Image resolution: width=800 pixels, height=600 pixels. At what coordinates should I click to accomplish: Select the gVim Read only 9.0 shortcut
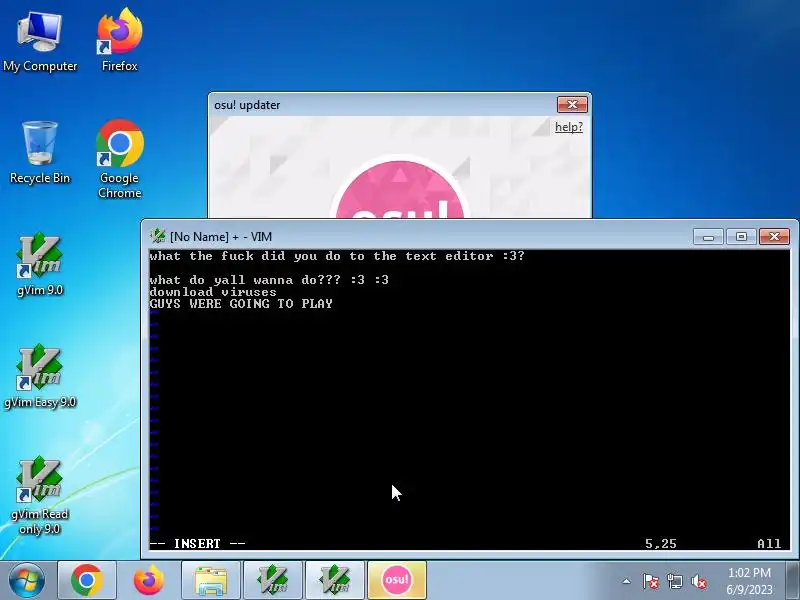point(40,496)
